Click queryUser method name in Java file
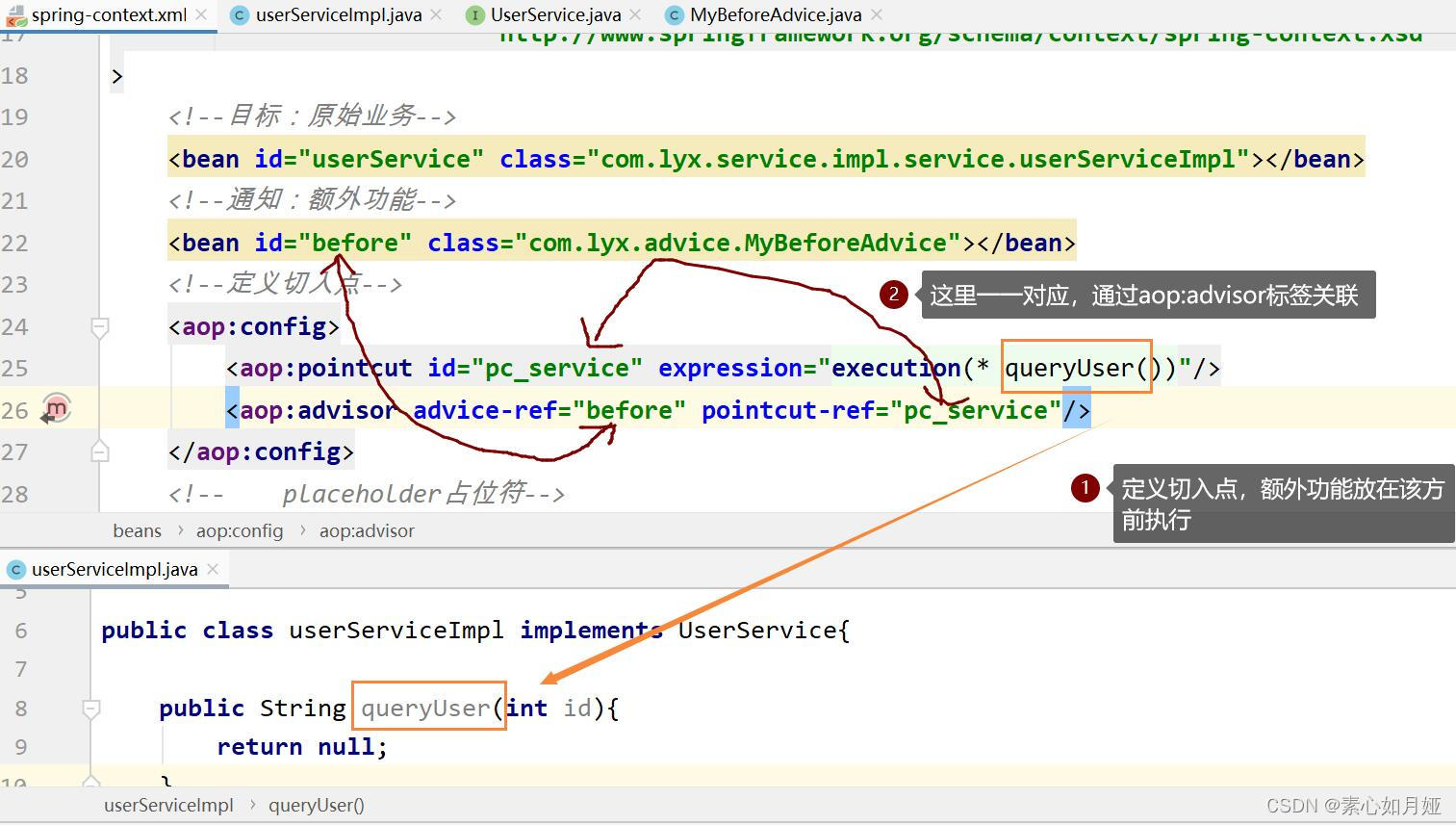 click(x=425, y=708)
